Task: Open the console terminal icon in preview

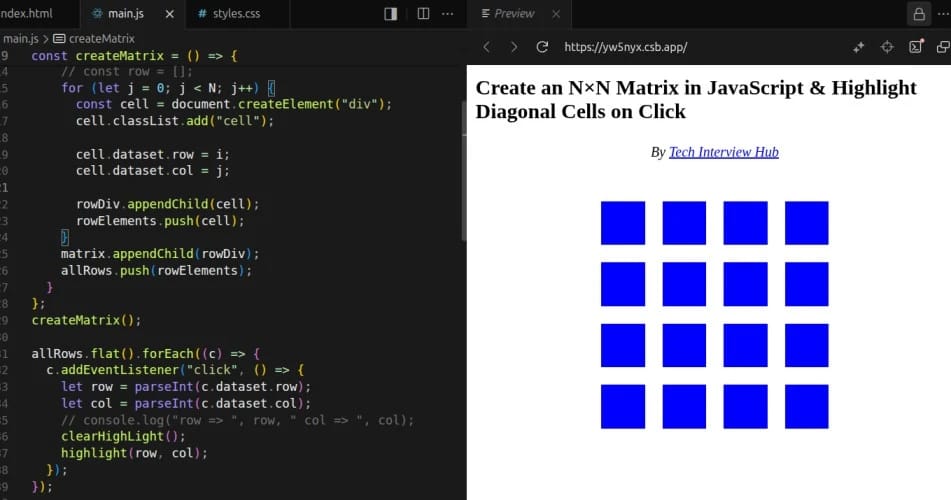Action: click(916, 46)
